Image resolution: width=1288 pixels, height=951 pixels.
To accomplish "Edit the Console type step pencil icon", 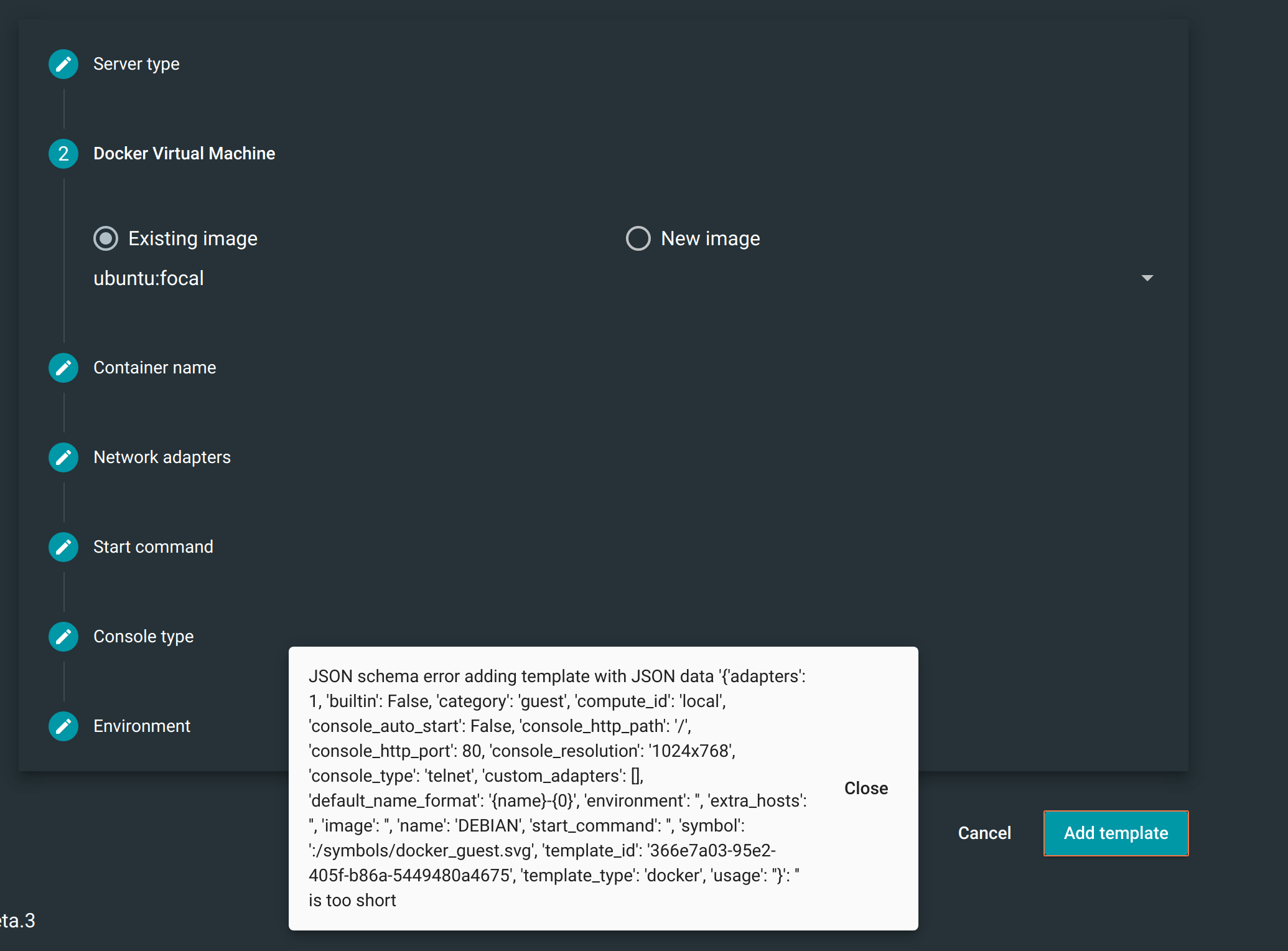I will coord(63,636).
